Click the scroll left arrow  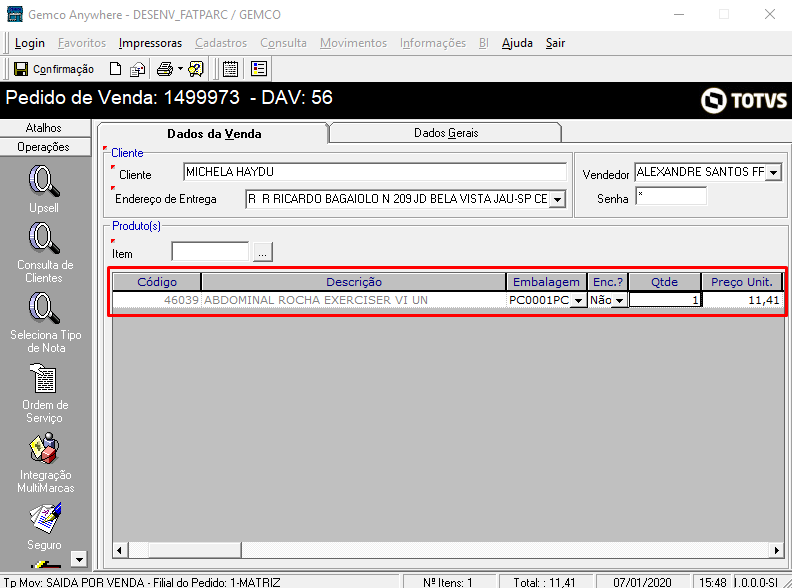pos(120,550)
